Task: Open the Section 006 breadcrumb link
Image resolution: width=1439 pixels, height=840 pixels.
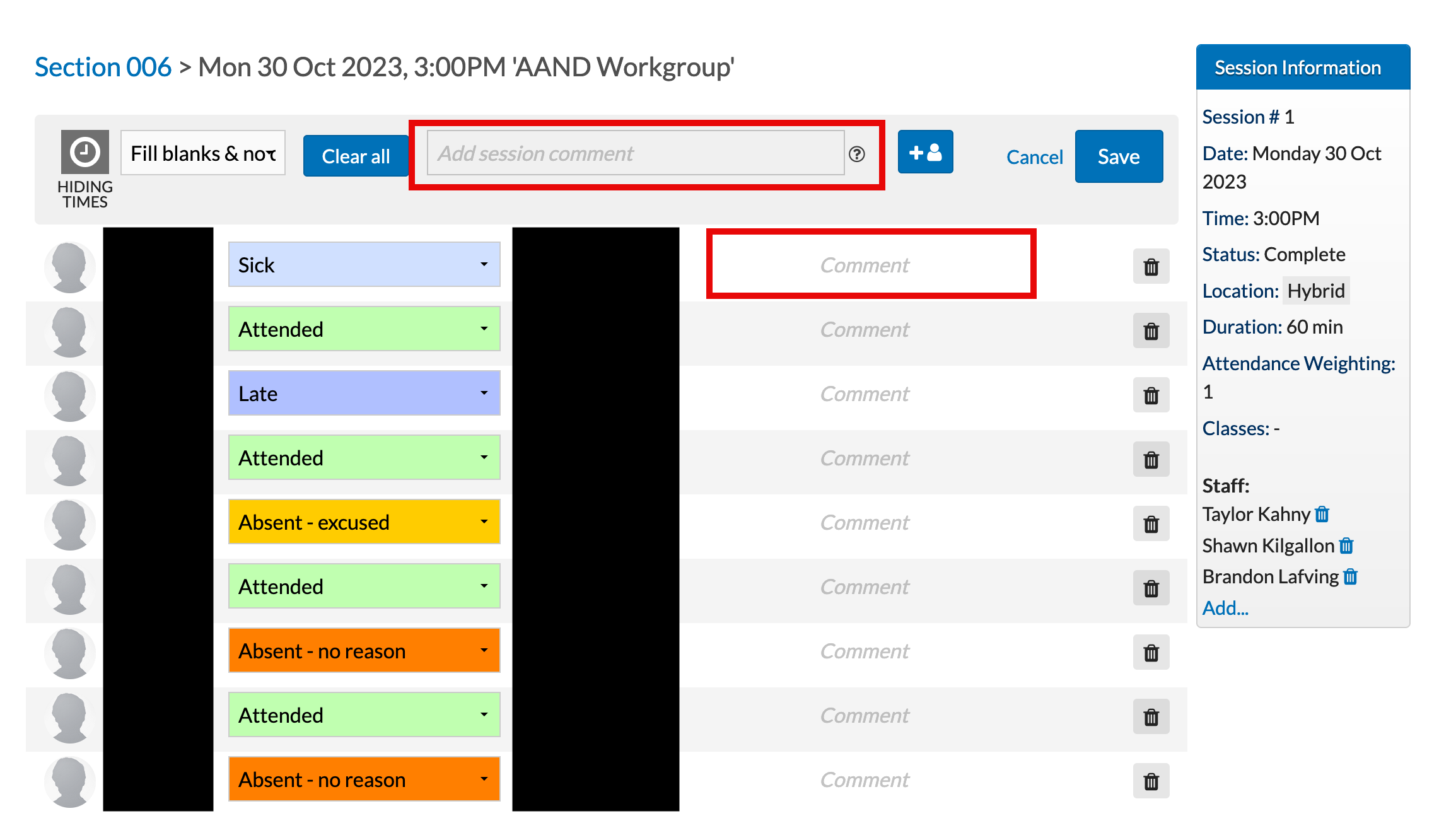Action: coord(103,67)
